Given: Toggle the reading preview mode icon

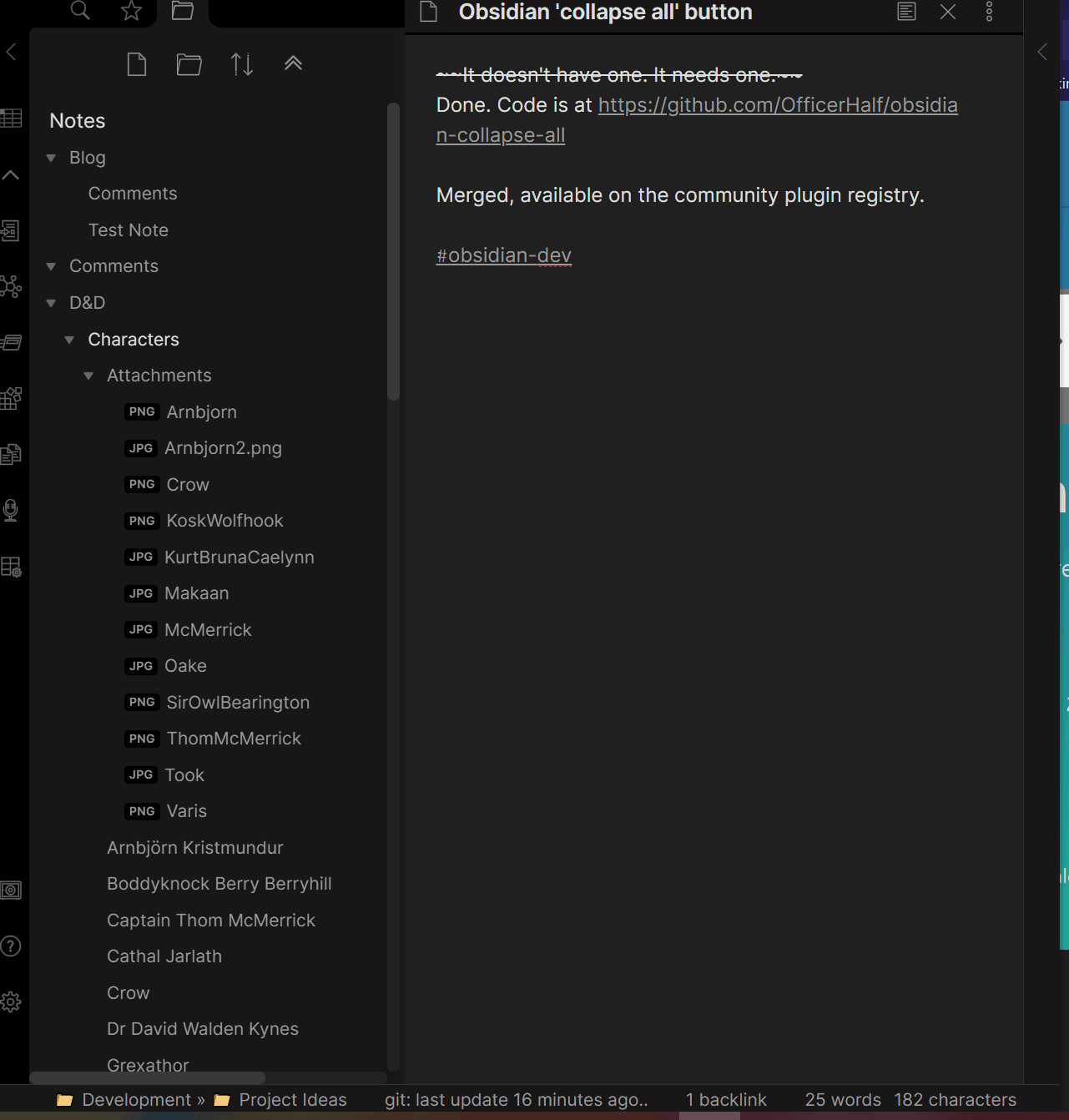Looking at the screenshot, I should pyautogui.click(x=906, y=12).
